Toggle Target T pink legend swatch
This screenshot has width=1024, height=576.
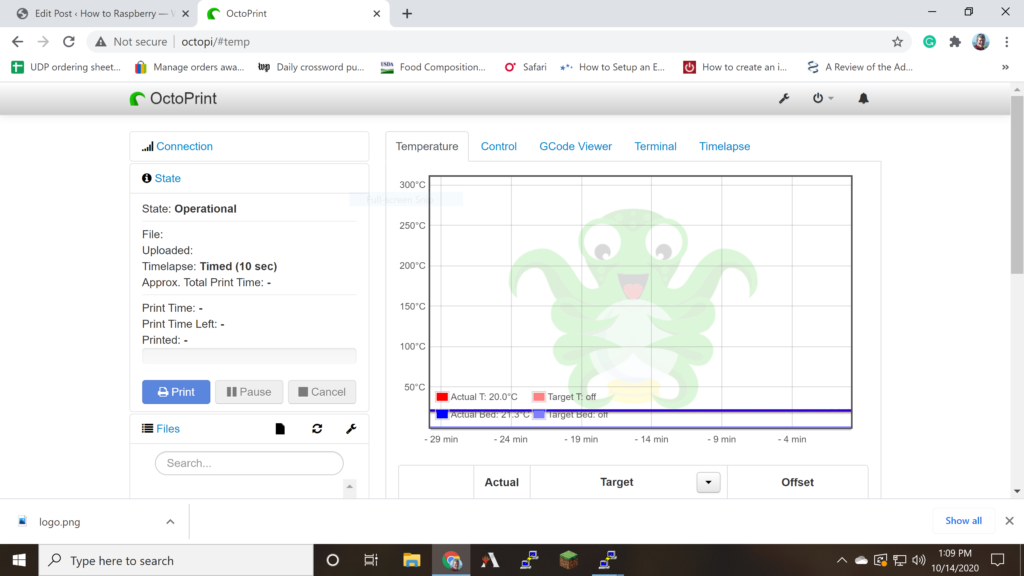coord(539,397)
